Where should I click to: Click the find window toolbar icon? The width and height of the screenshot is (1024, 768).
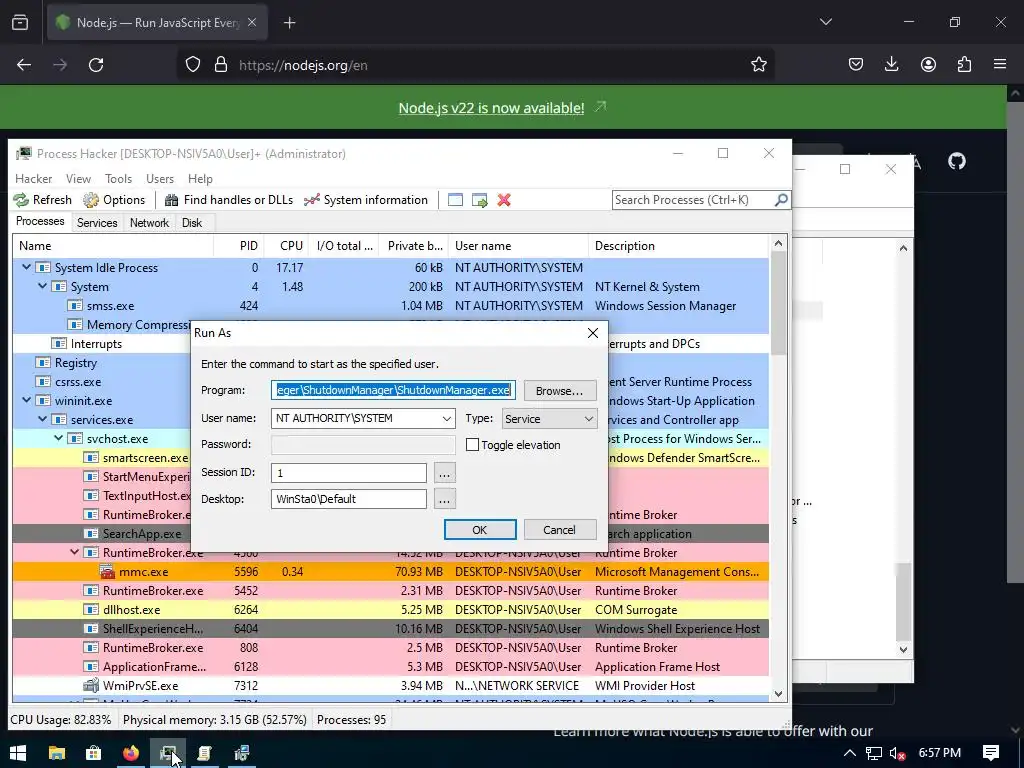[455, 200]
